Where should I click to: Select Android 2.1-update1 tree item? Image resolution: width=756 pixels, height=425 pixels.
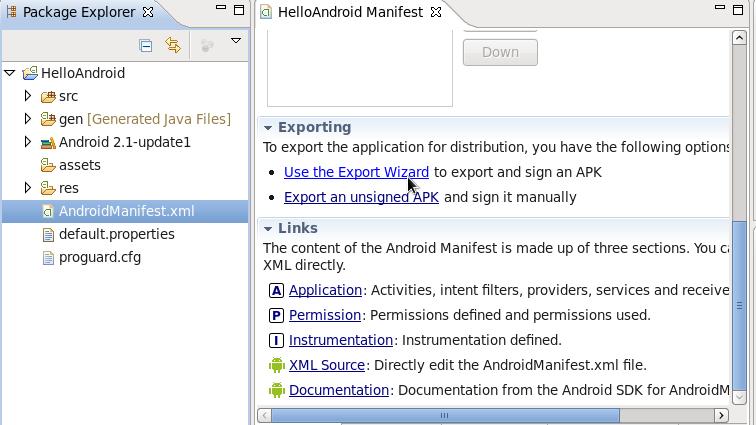click(124, 142)
